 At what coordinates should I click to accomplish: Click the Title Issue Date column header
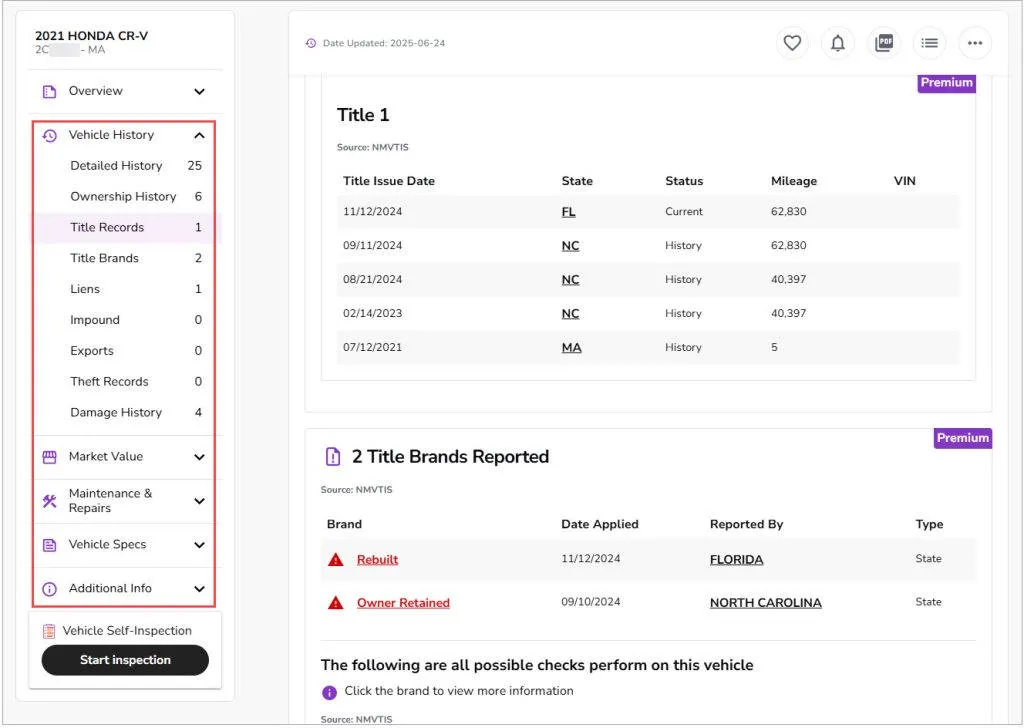[x=389, y=181]
